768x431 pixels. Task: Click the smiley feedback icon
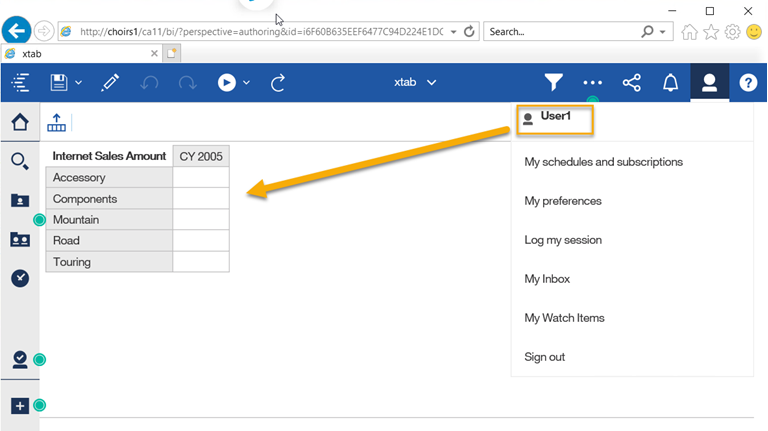point(754,32)
